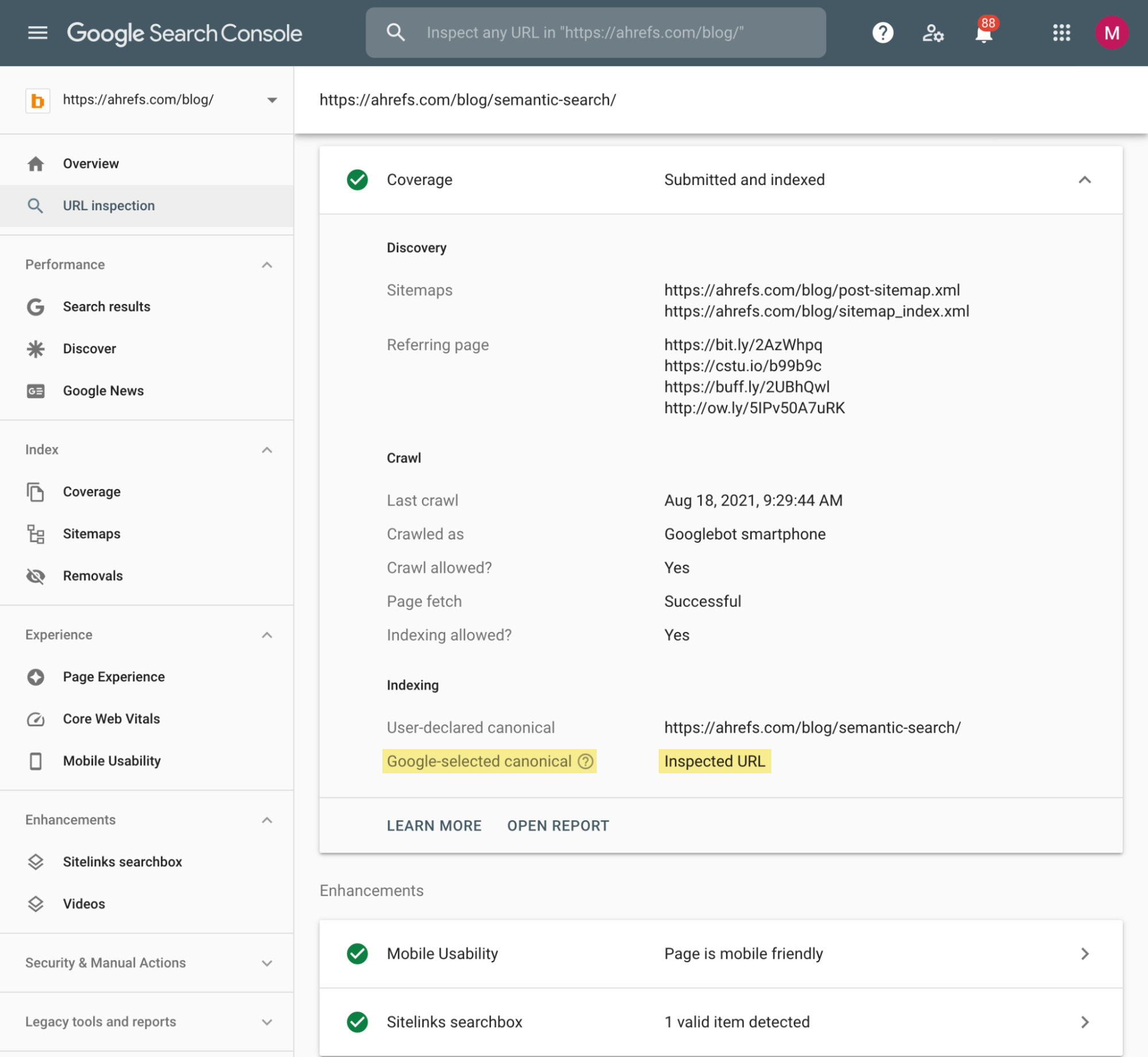Click the LEARN MORE link
The width and height of the screenshot is (1148, 1057).
click(x=434, y=825)
